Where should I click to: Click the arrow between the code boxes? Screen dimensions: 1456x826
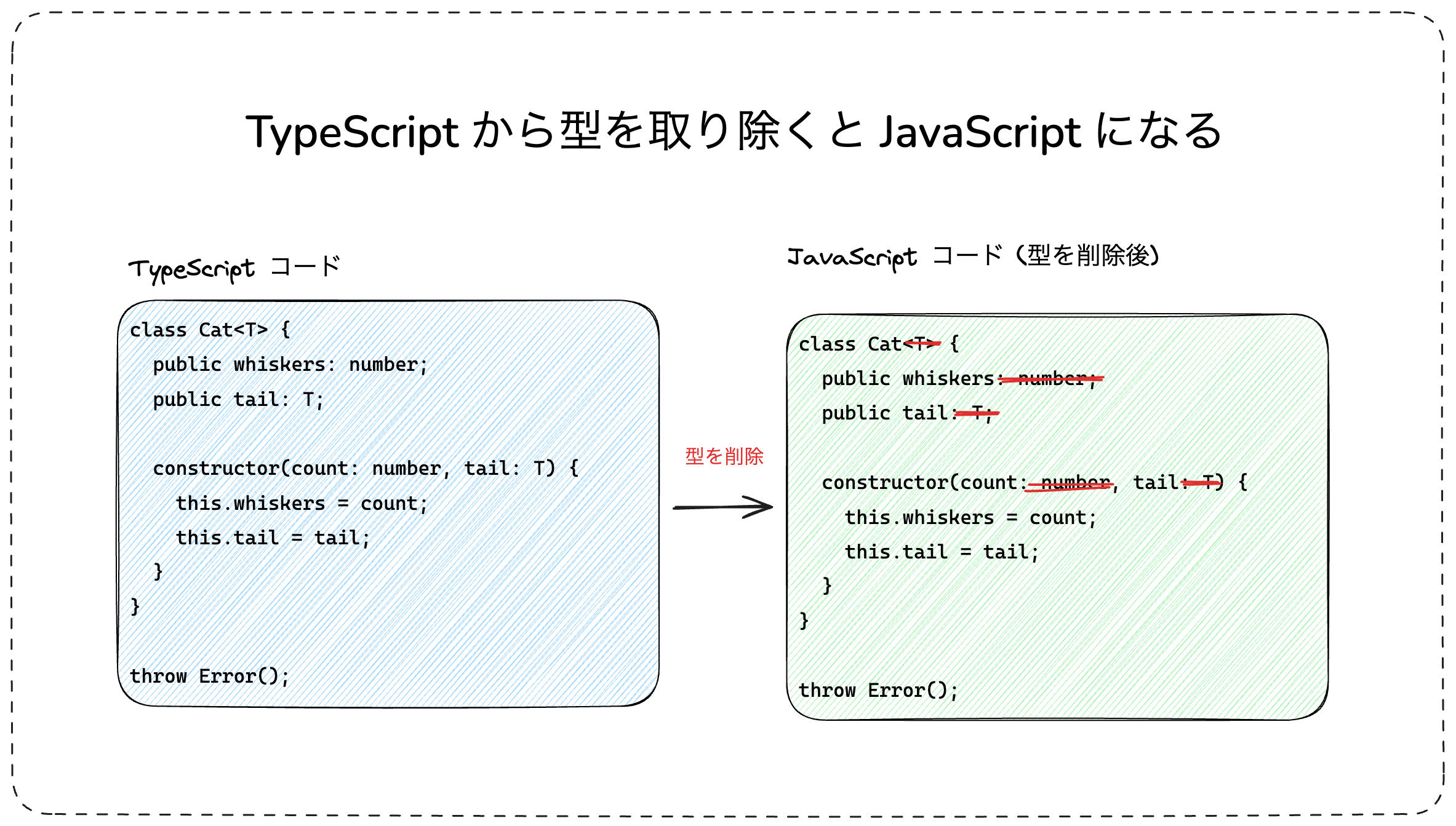723,507
